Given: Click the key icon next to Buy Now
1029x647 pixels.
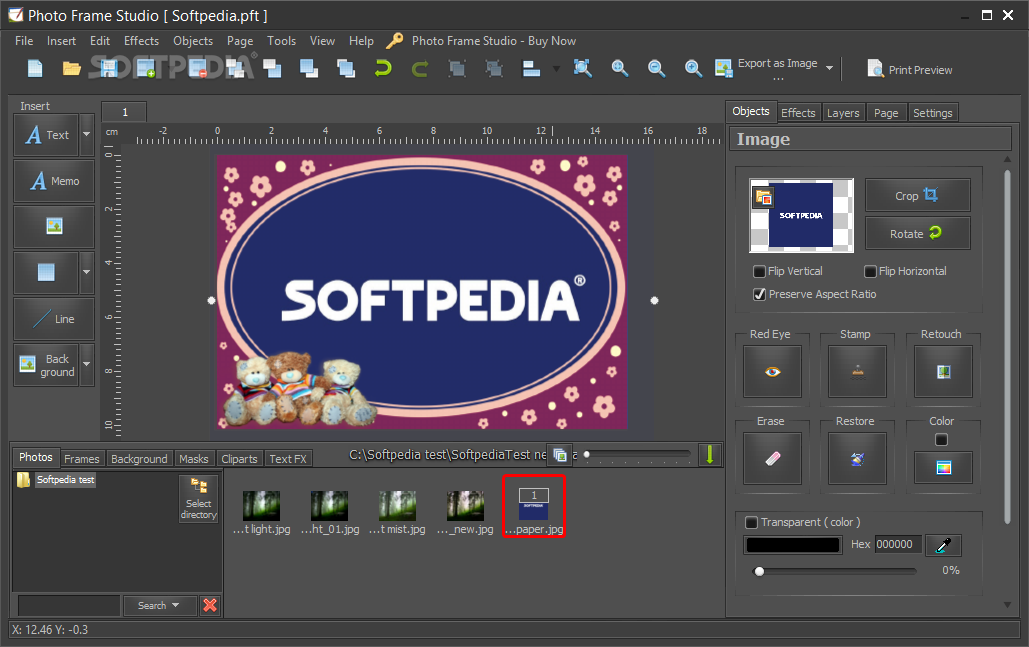Looking at the screenshot, I should tap(394, 41).
